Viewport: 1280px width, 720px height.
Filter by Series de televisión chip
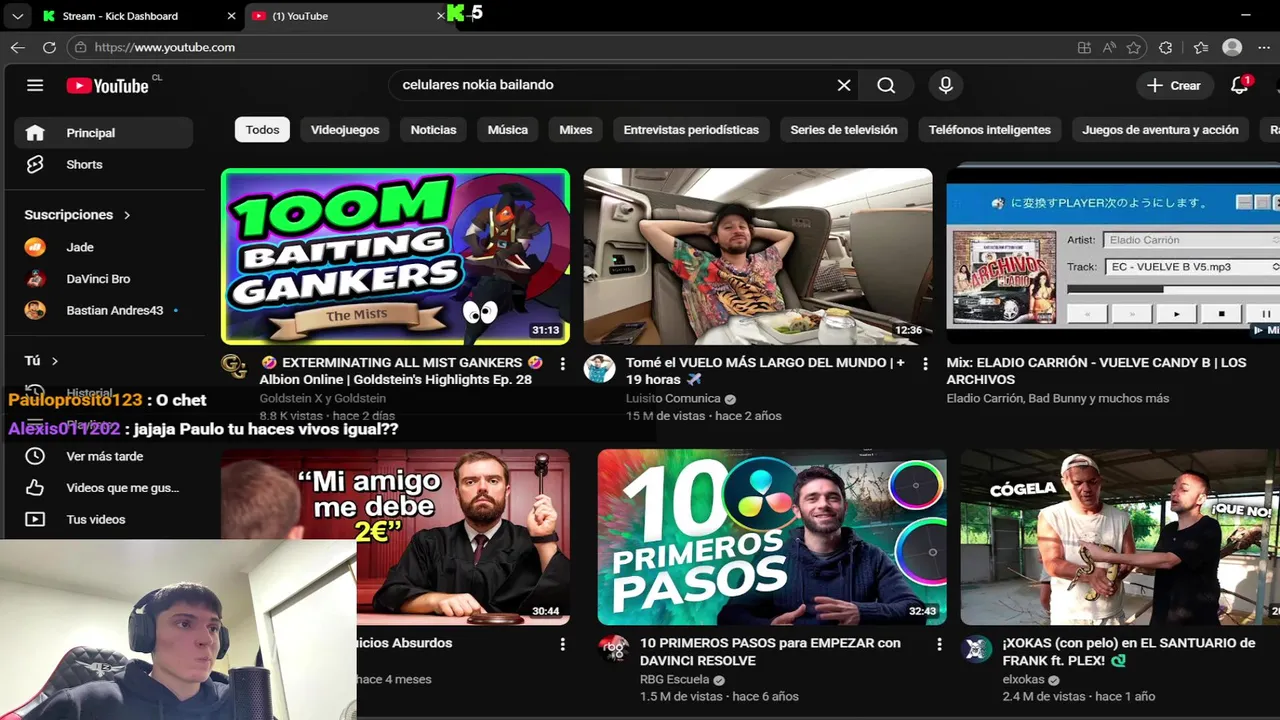844,130
